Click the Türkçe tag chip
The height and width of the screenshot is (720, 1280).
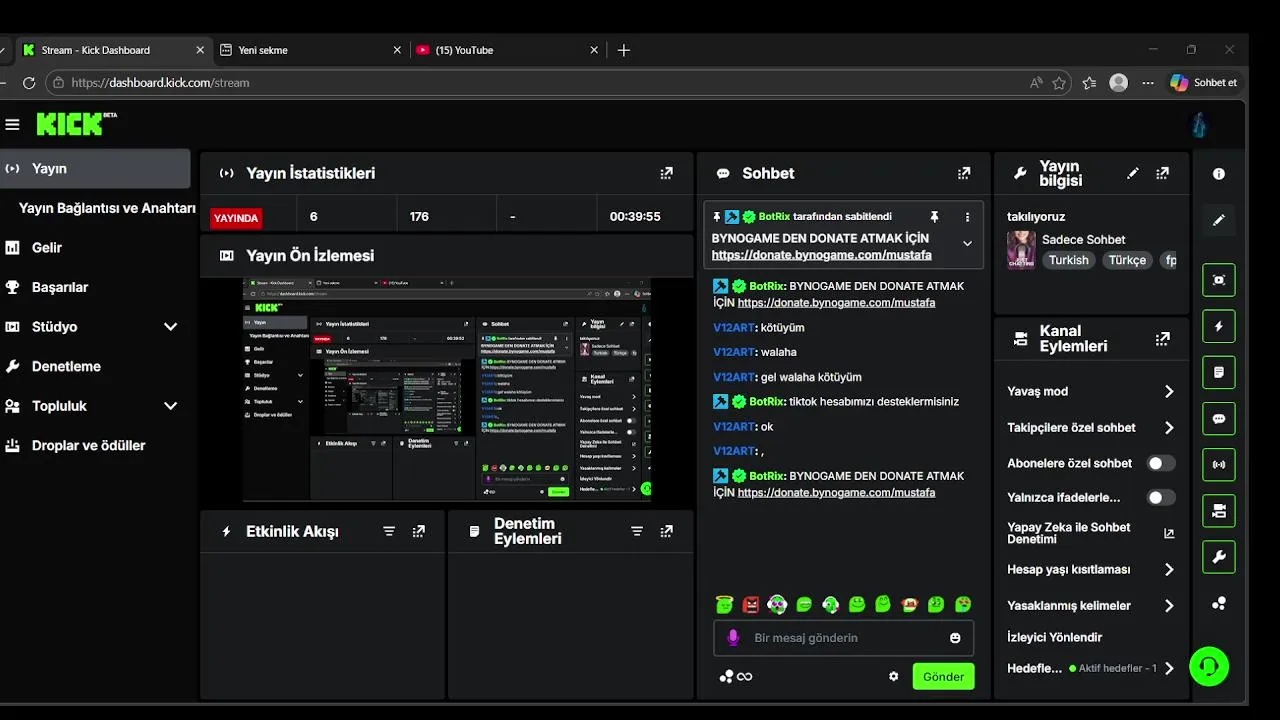[x=1127, y=260]
